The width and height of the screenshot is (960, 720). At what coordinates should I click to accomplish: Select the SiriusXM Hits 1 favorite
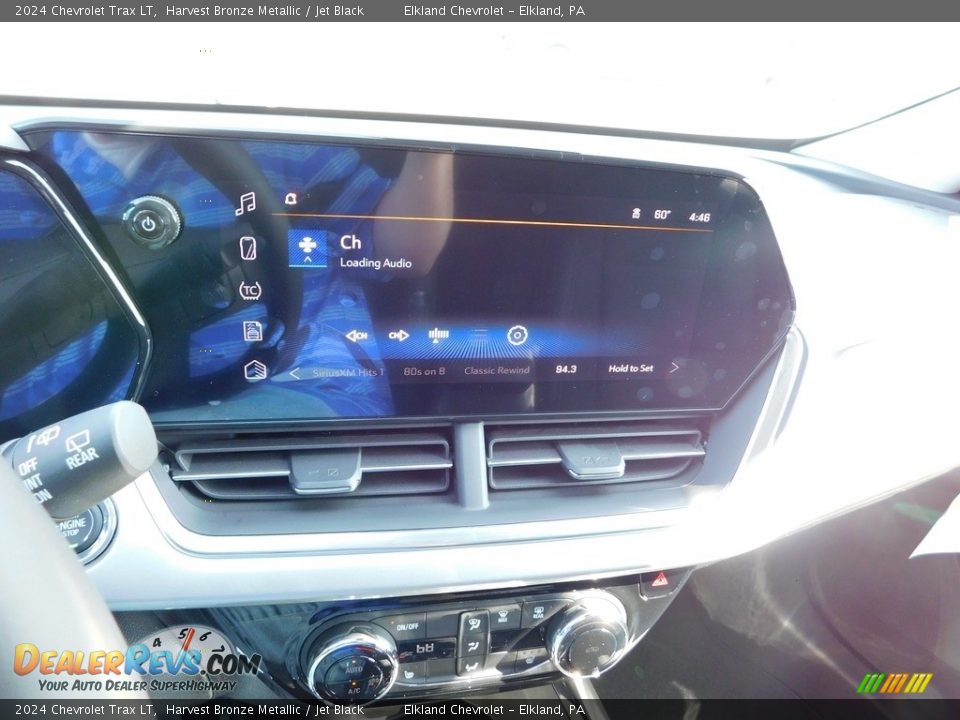coord(348,372)
